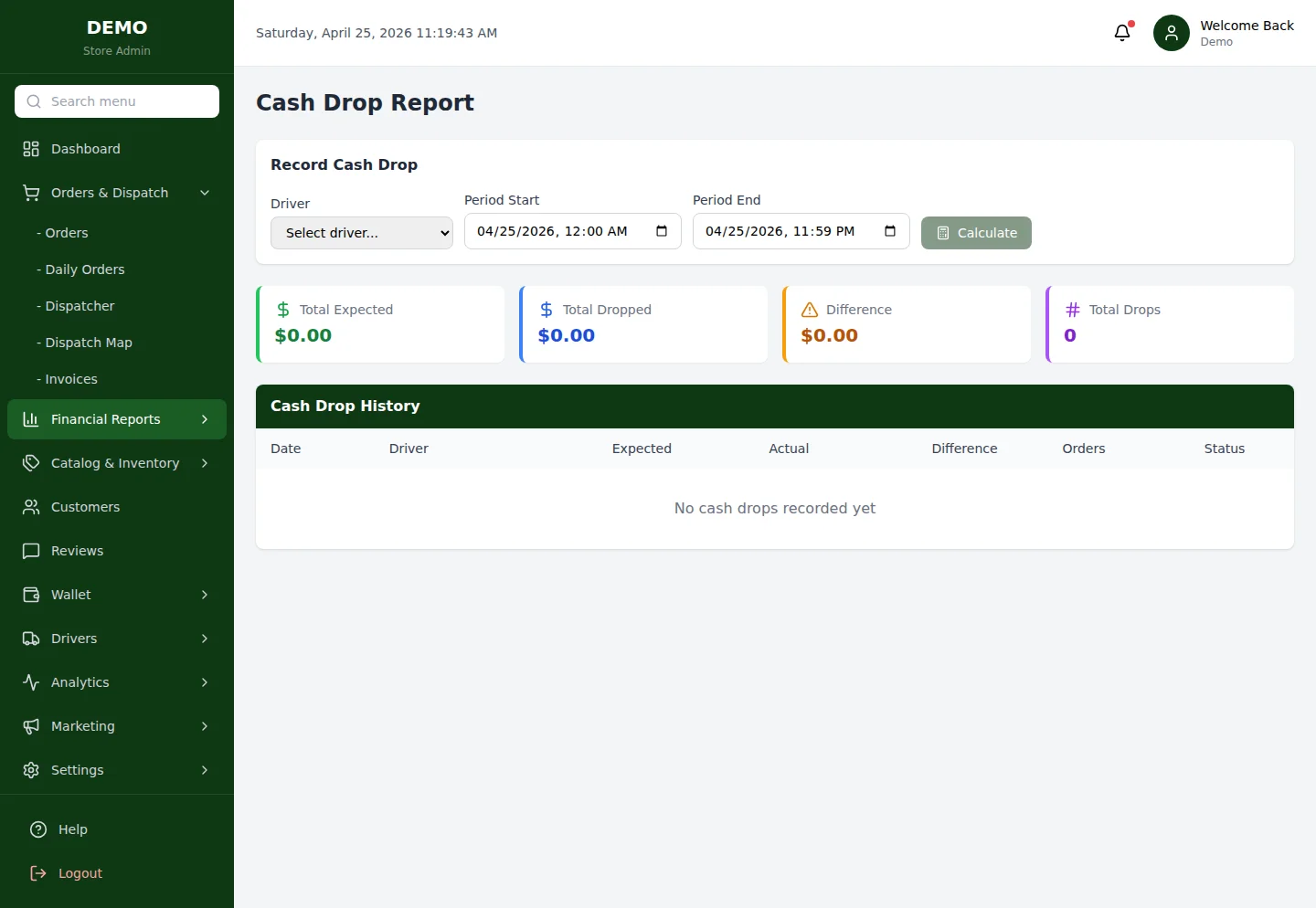Open Reviews via the speech bubble icon
This screenshot has width=1316, height=908.
[31, 551]
